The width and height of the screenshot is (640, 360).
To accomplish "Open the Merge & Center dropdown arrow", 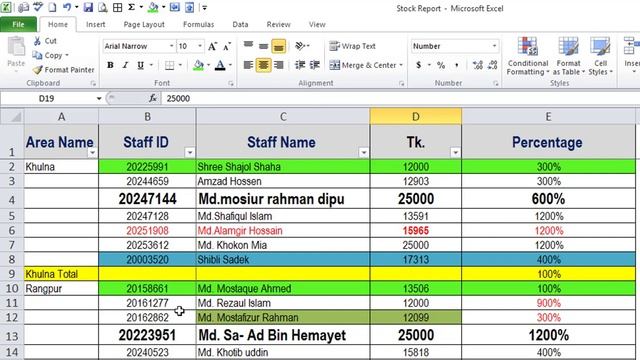I will [x=401, y=65].
